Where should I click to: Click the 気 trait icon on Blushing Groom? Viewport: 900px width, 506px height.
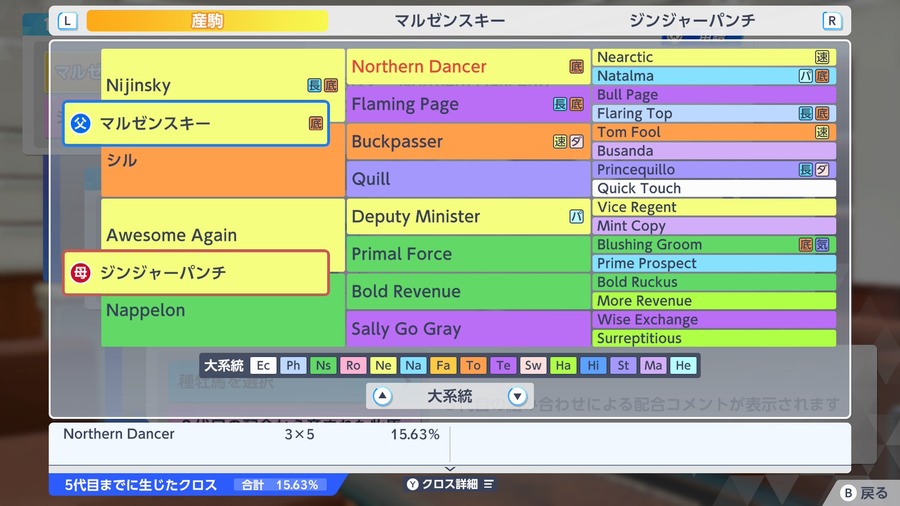[822, 244]
